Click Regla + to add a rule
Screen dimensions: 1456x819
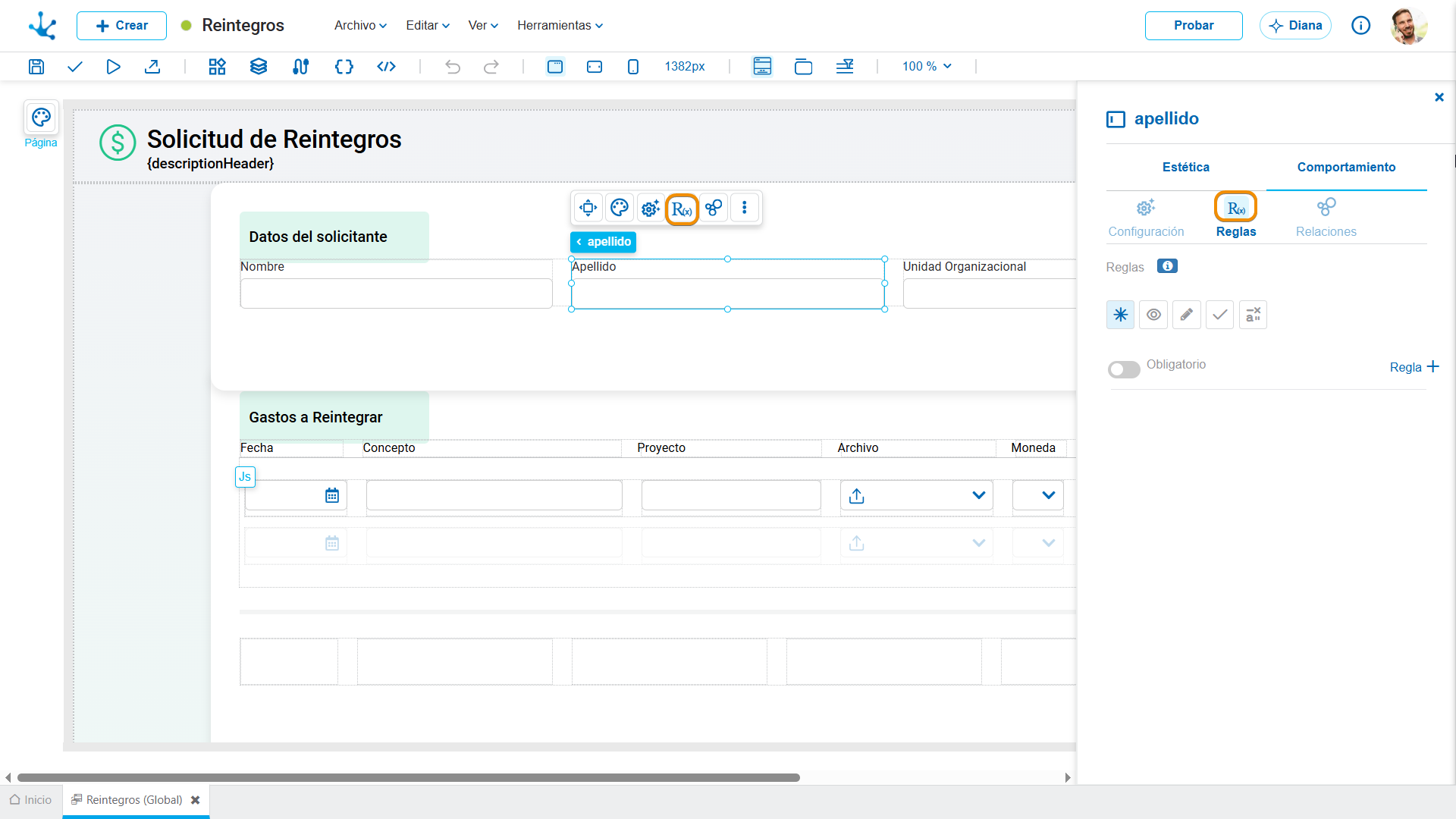click(1414, 367)
